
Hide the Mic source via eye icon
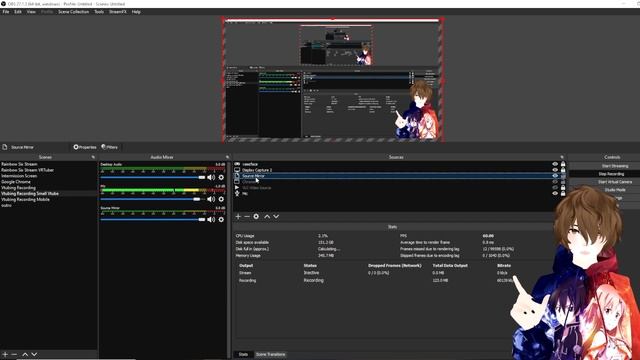pos(555,193)
